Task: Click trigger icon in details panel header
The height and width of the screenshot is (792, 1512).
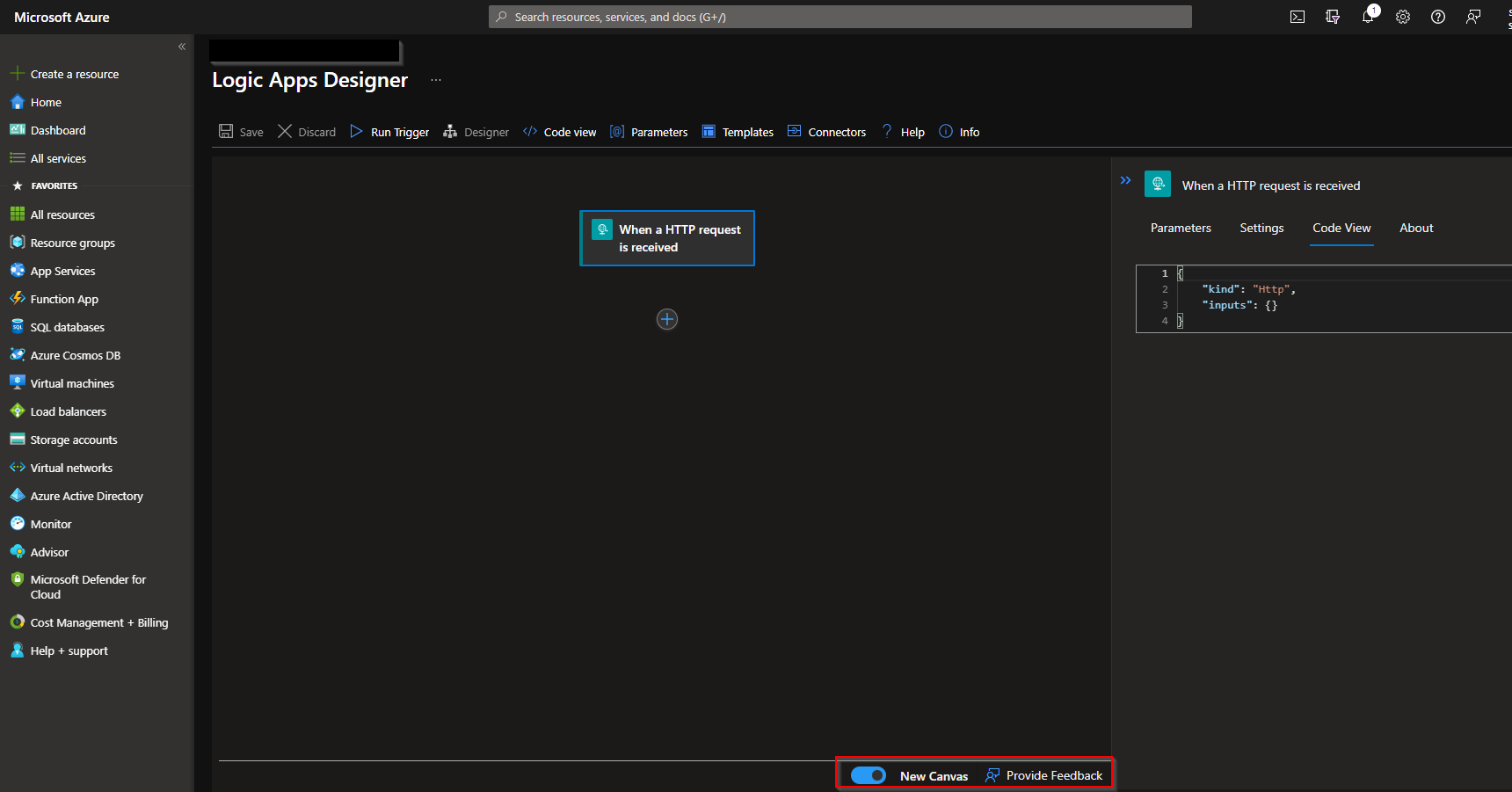Action: point(1158,184)
